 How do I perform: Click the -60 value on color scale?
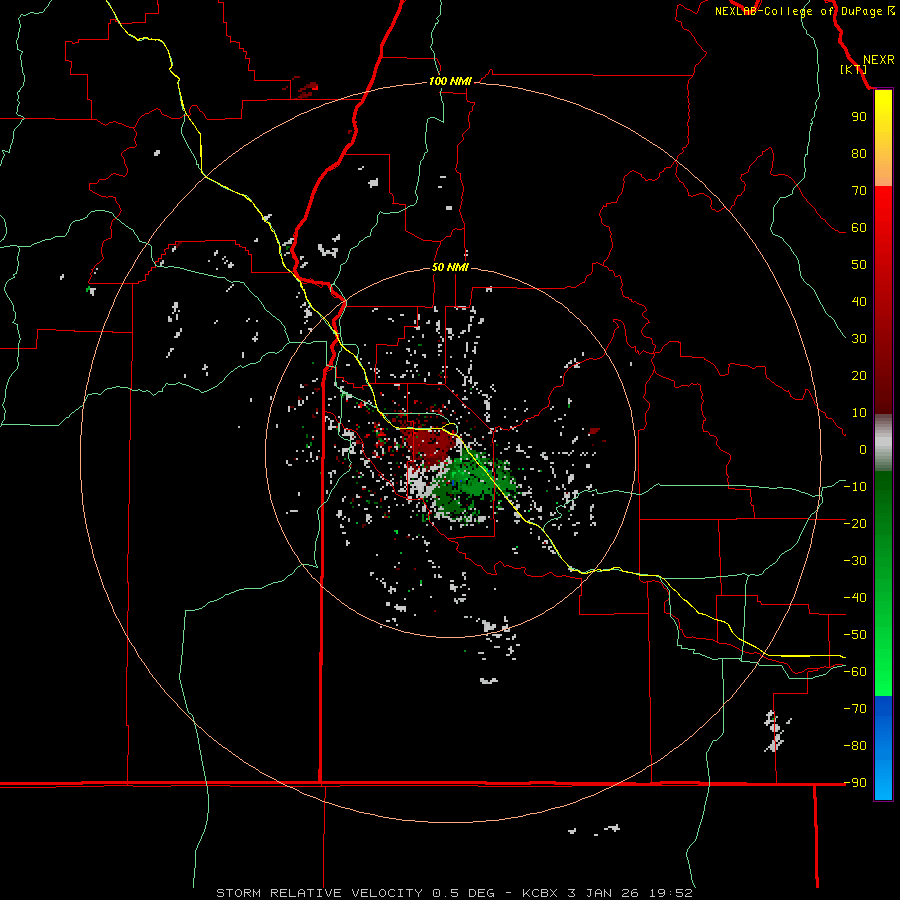855,672
